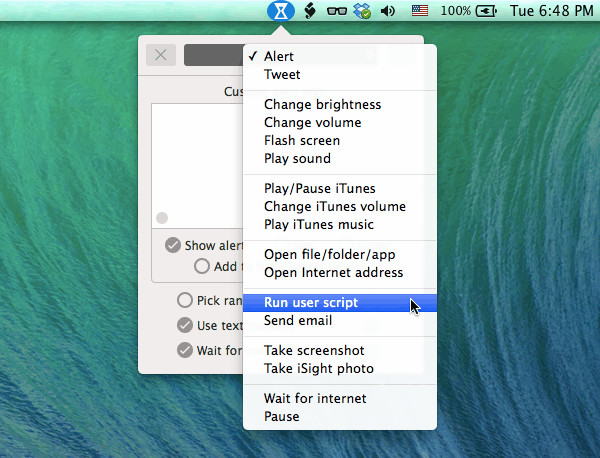
Task: Select Play iTunes music action
Action: (x=340, y=224)
